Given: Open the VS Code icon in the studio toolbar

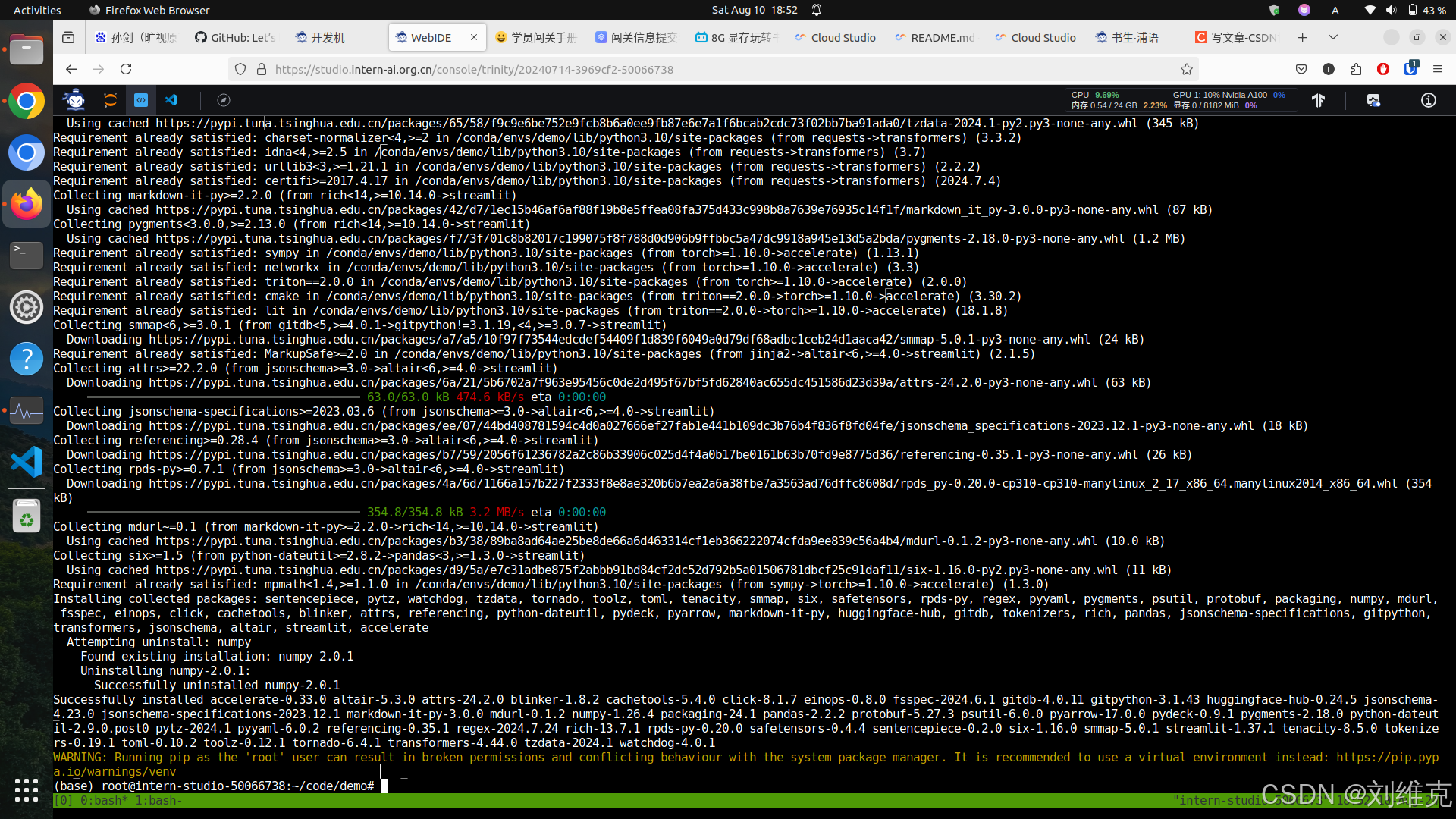Looking at the screenshot, I should 171,100.
